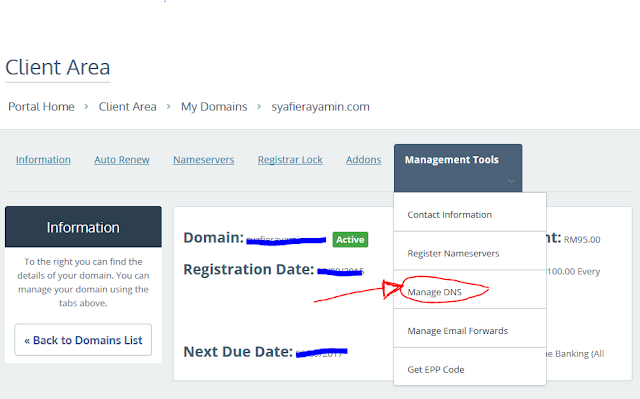
Task: Open Client Area breadcrumb link
Action: (127, 106)
